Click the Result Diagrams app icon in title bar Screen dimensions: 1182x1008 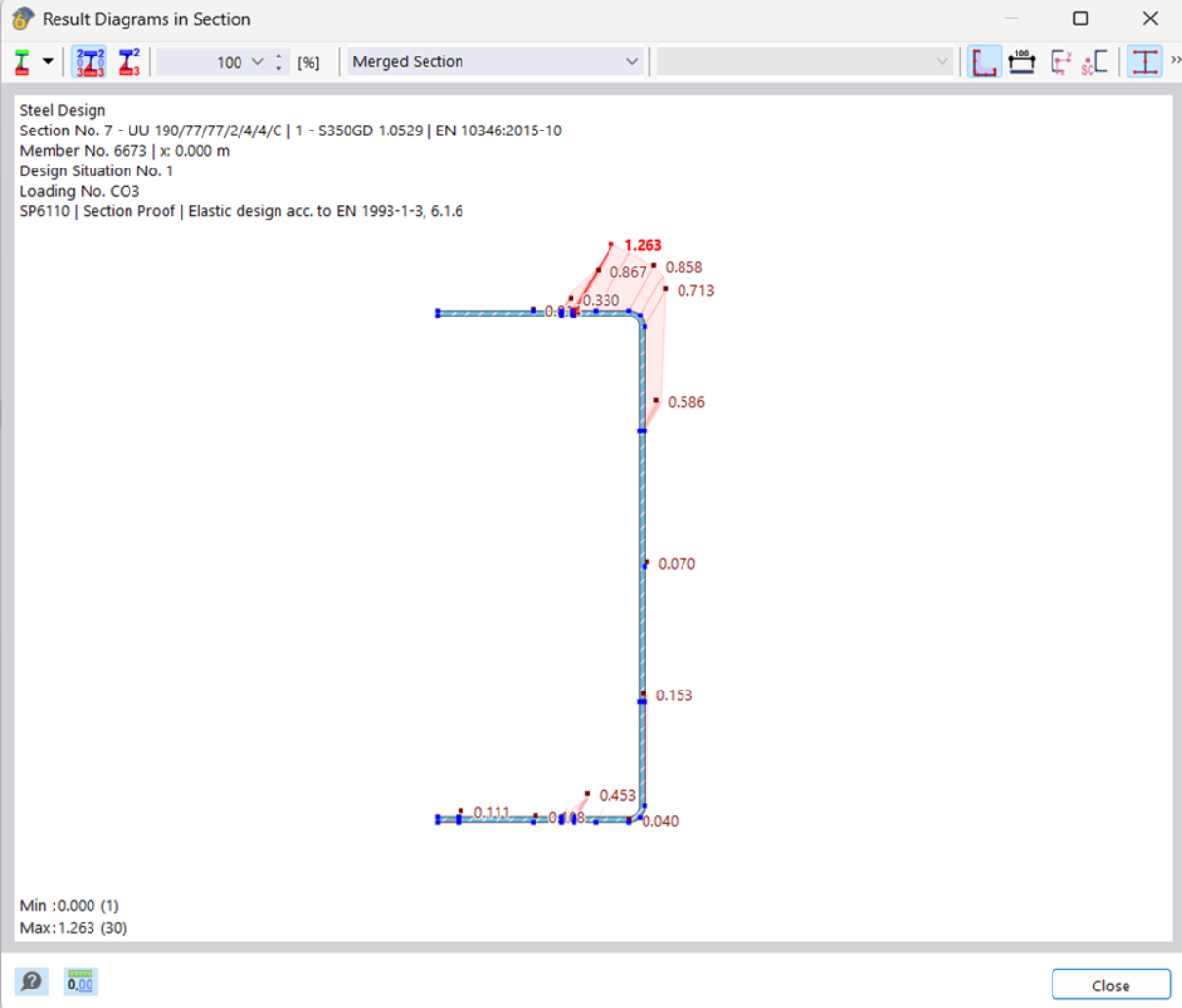(21, 19)
